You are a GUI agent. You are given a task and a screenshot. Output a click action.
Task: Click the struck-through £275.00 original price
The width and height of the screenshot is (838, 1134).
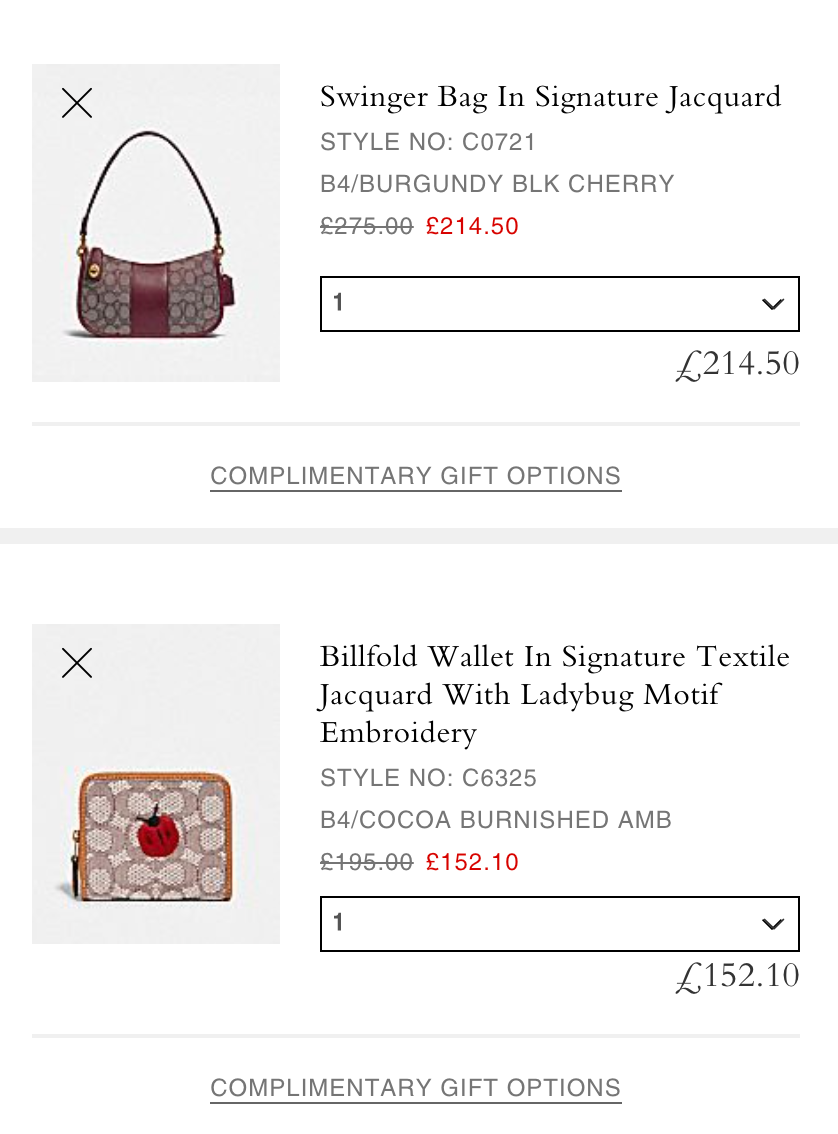click(367, 226)
